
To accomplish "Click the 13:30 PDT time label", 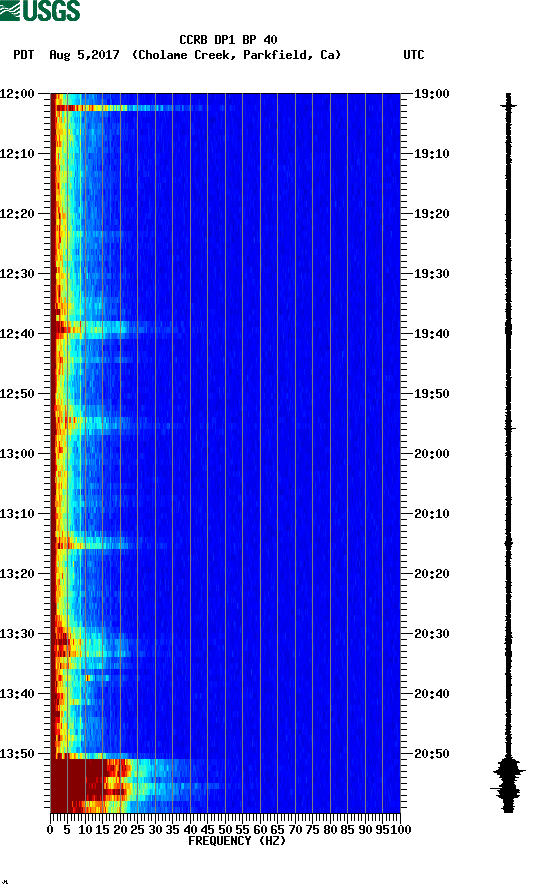I will point(17,634).
